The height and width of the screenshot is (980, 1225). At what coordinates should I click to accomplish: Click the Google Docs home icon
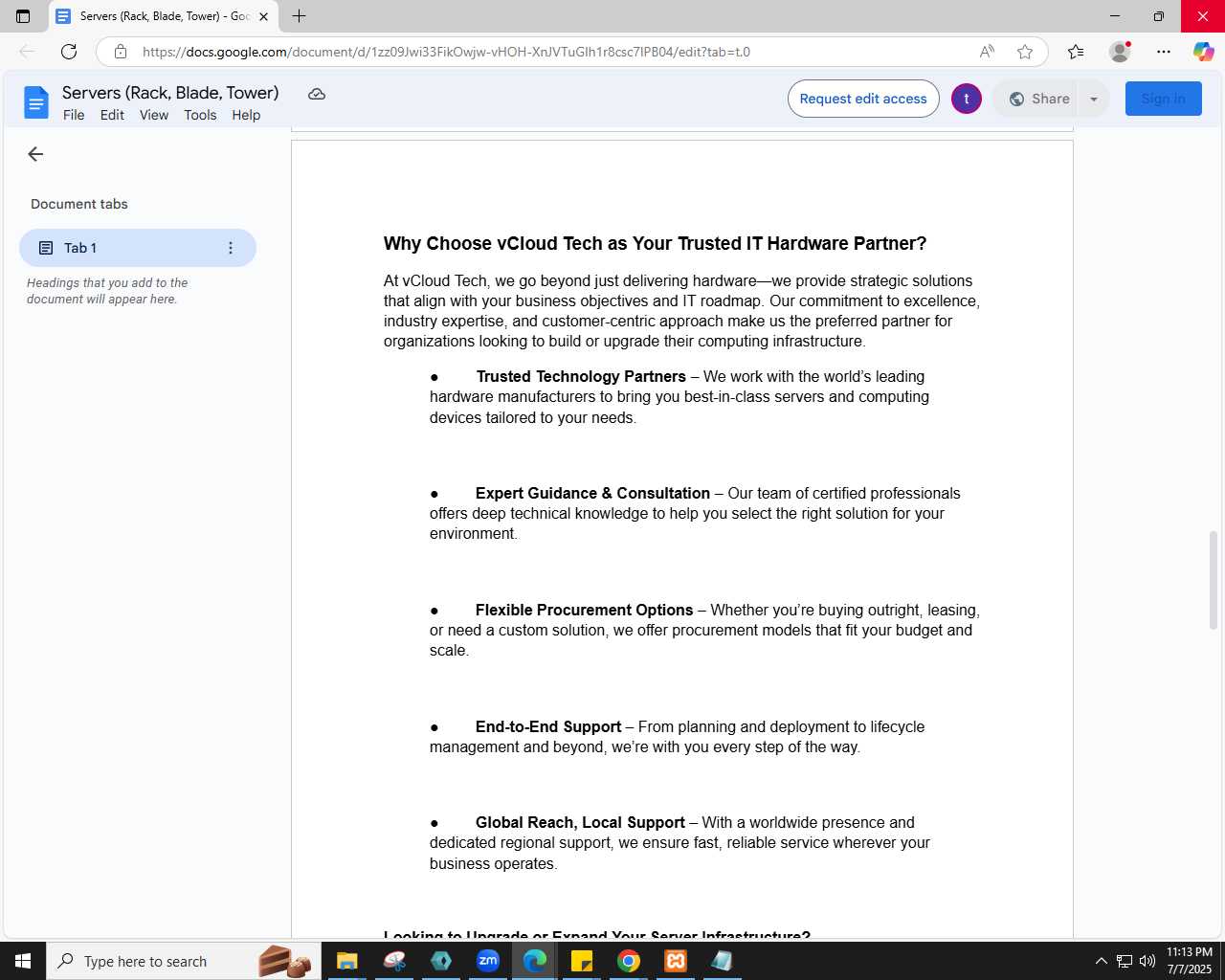[36, 102]
